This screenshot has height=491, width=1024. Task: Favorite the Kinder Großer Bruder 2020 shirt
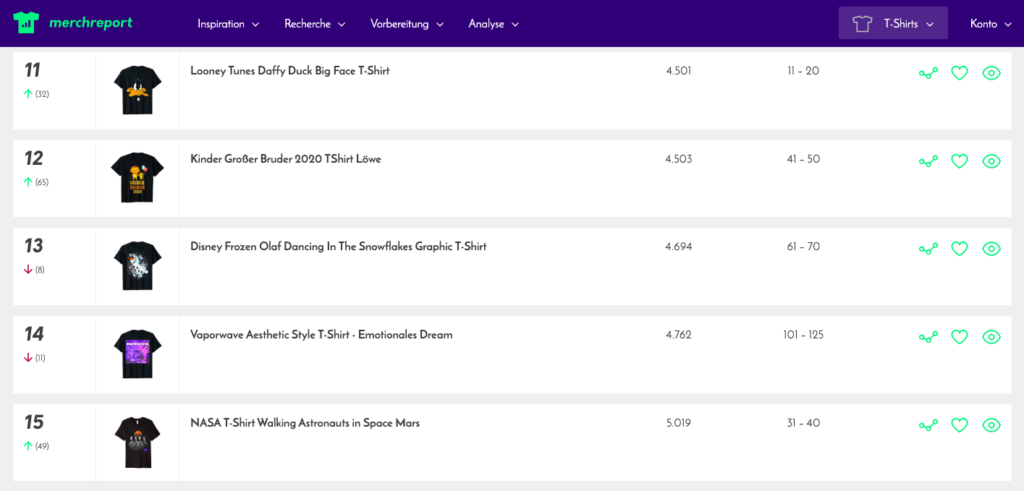(959, 161)
